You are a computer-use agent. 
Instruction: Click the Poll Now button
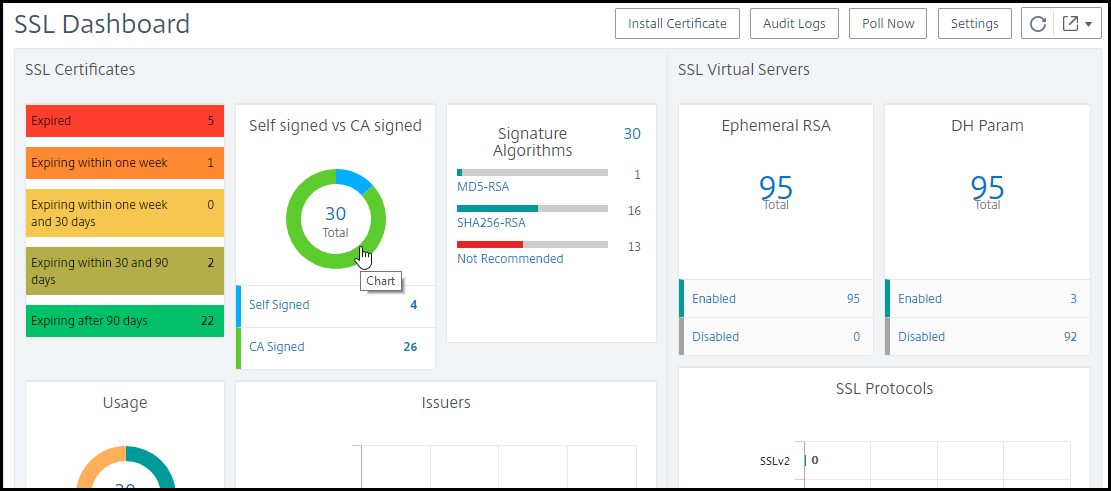click(x=889, y=23)
